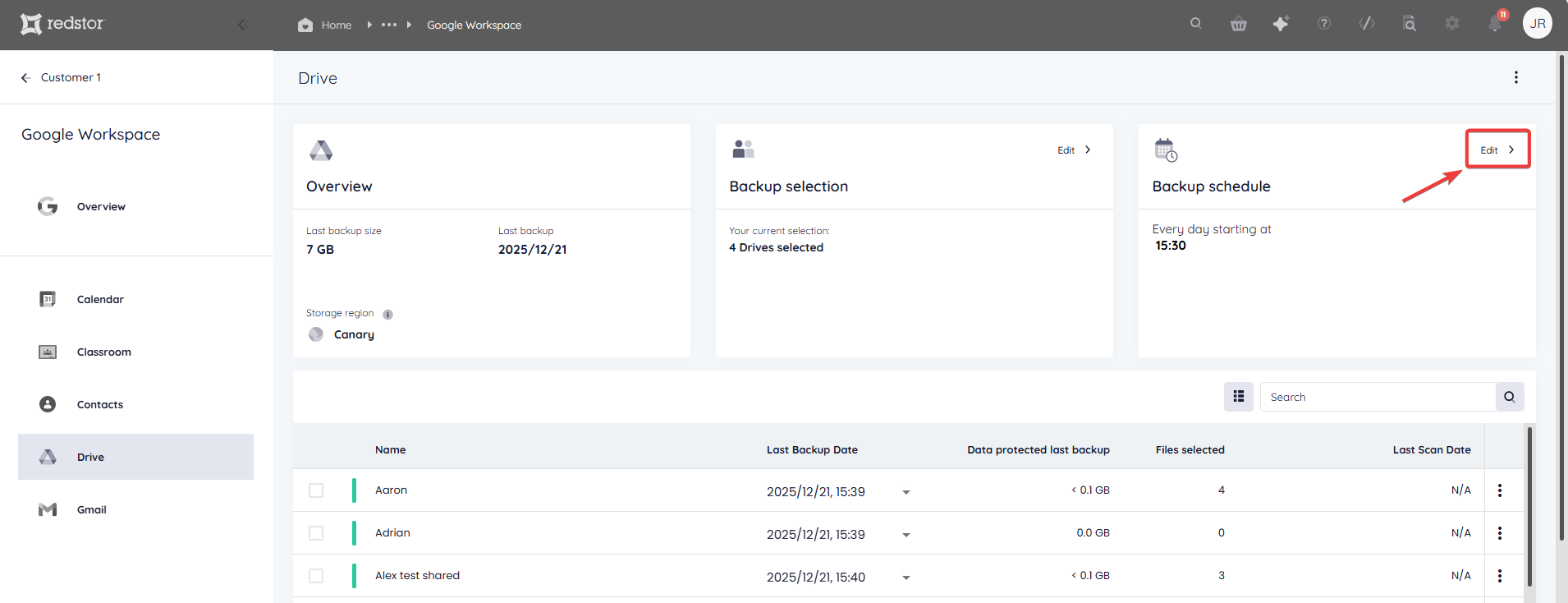The width and height of the screenshot is (1568, 603).
Task: Open Adrian row actions menu
Action: tap(1500, 533)
